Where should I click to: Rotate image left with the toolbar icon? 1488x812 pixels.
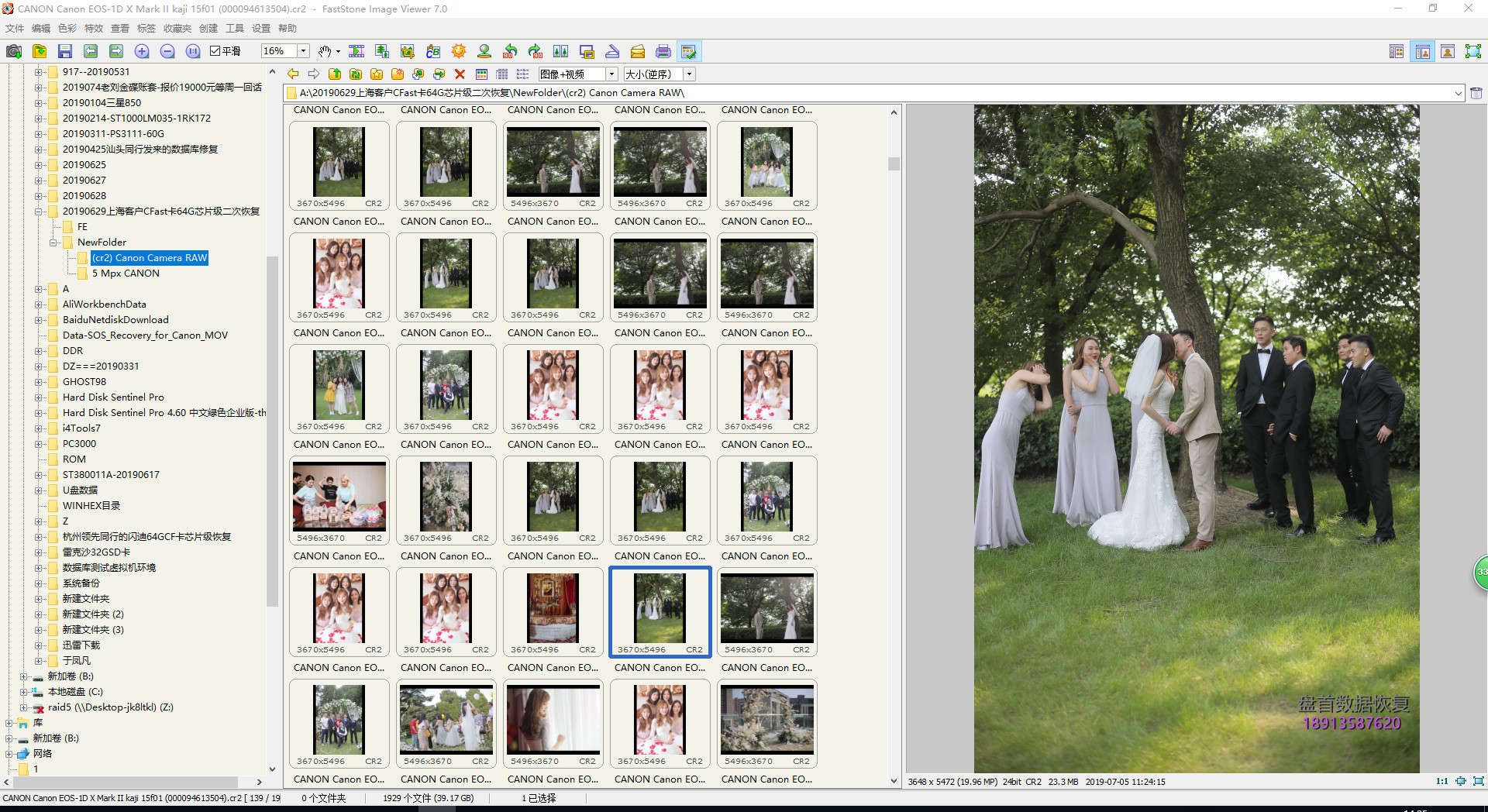(x=510, y=51)
